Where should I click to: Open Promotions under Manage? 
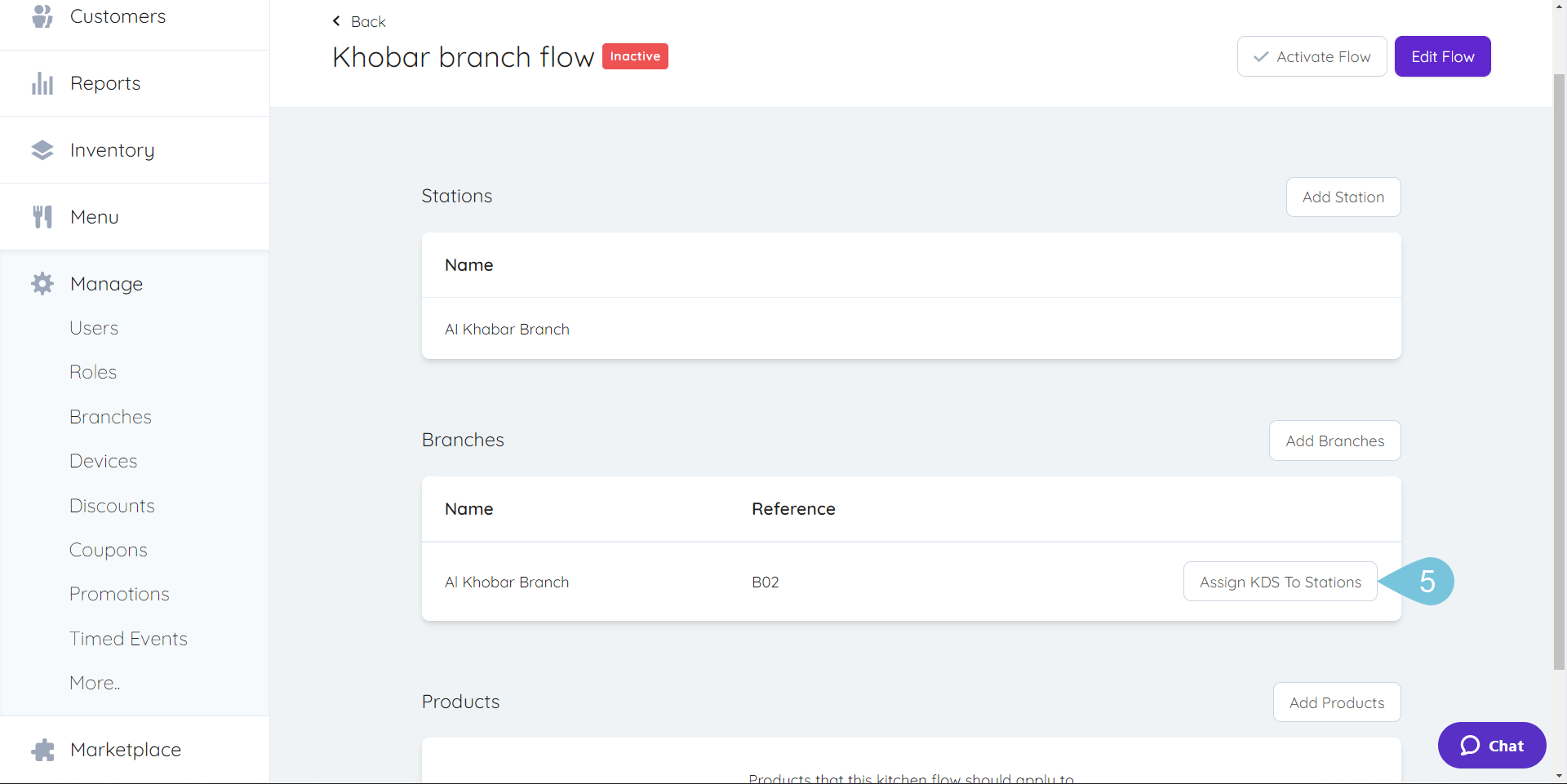coord(119,594)
